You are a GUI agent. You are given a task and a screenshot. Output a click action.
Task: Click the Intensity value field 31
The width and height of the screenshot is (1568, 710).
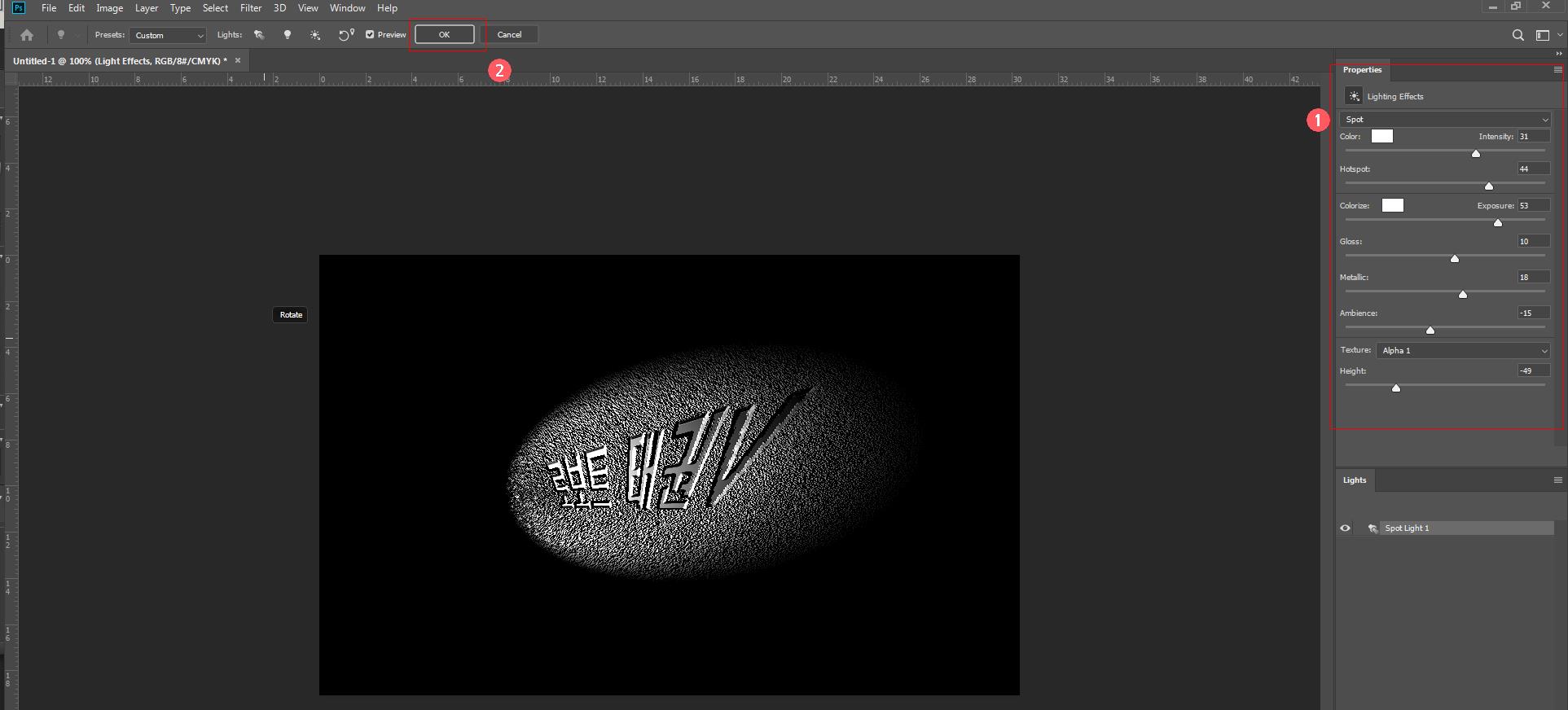pyautogui.click(x=1533, y=136)
